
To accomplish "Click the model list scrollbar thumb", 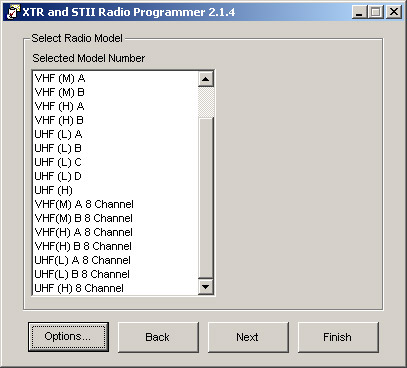I will (x=206, y=102).
